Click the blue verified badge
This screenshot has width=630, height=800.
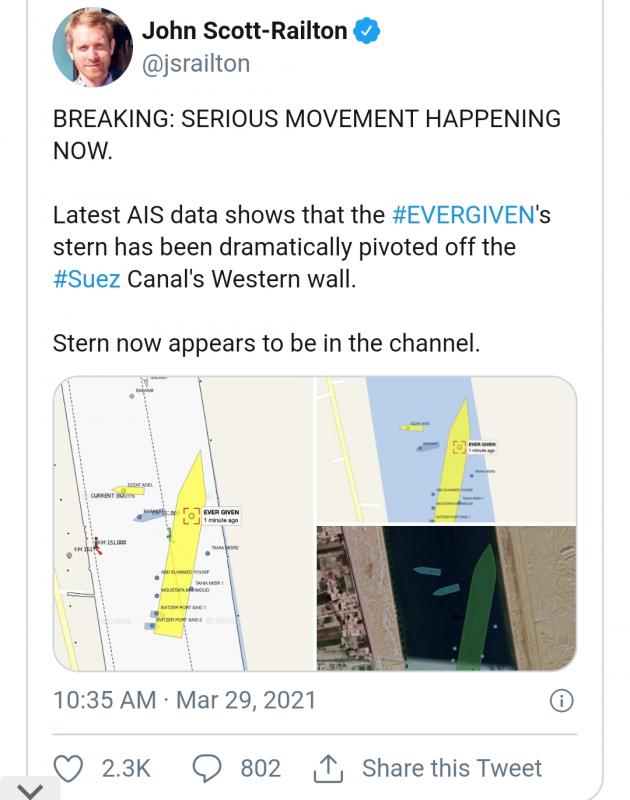367,31
